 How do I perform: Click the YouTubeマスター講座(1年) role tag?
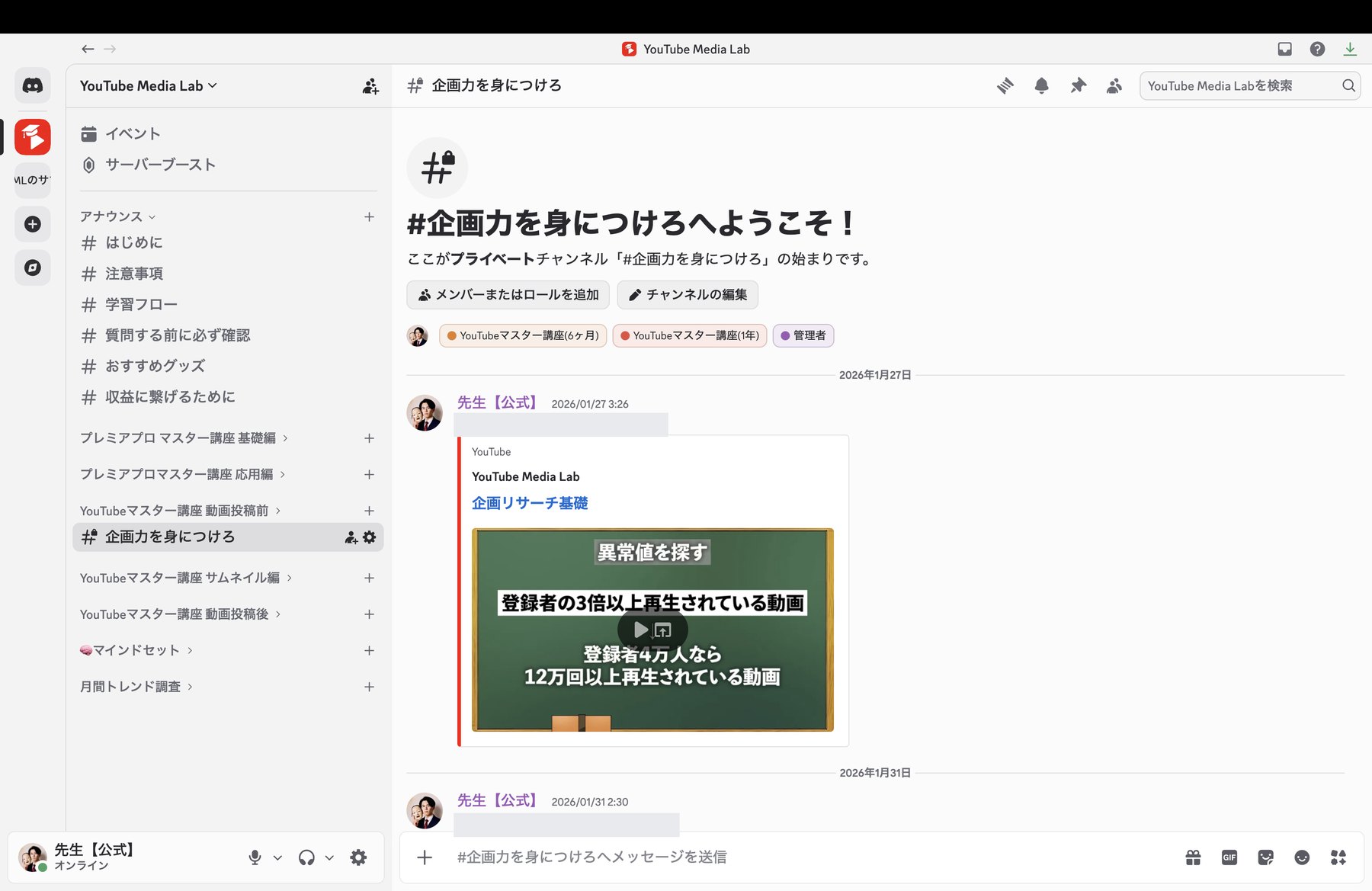coord(690,335)
